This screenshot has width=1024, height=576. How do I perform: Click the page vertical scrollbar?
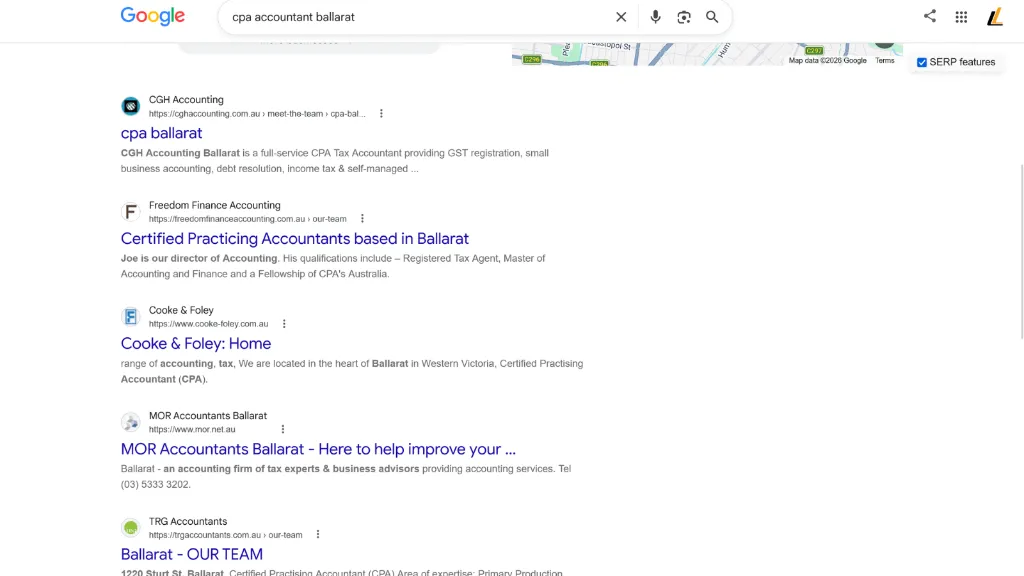coord(1021,251)
